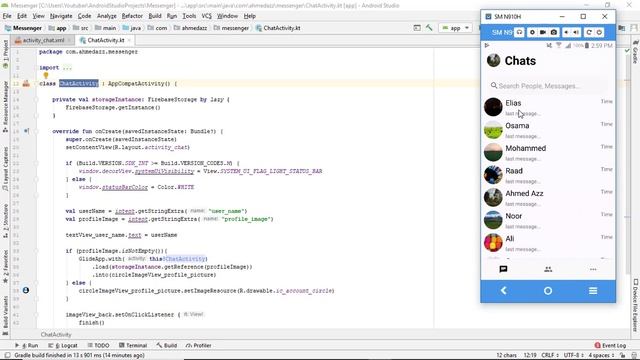Open the Structure side panel
This screenshot has width=640, height=360.
coord(5,221)
